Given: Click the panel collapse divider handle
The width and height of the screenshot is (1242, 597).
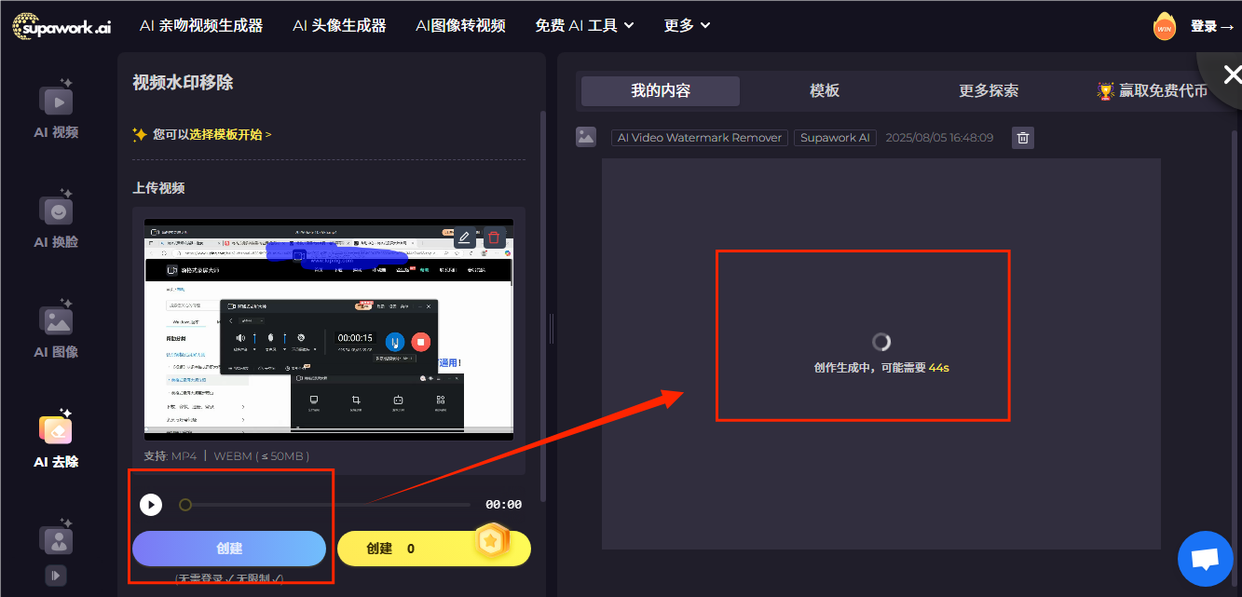Looking at the screenshot, I should [x=551, y=328].
